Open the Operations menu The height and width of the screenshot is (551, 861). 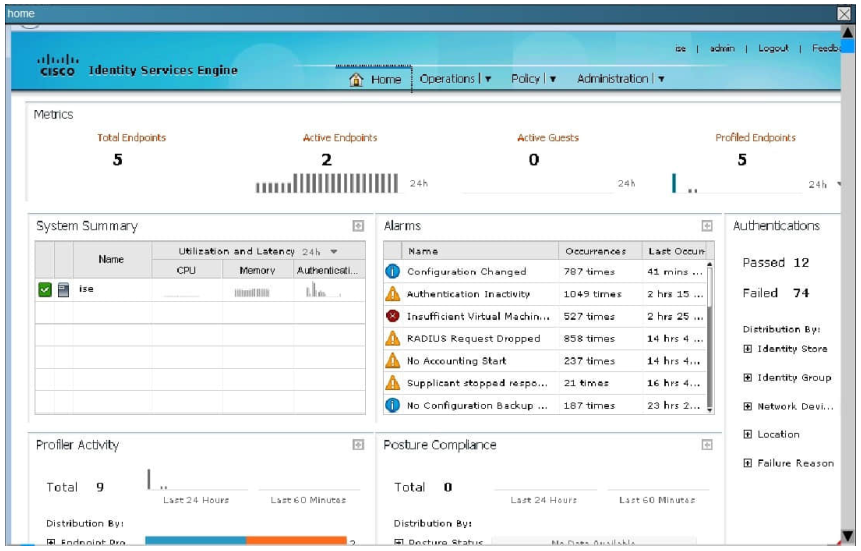click(447, 79)
